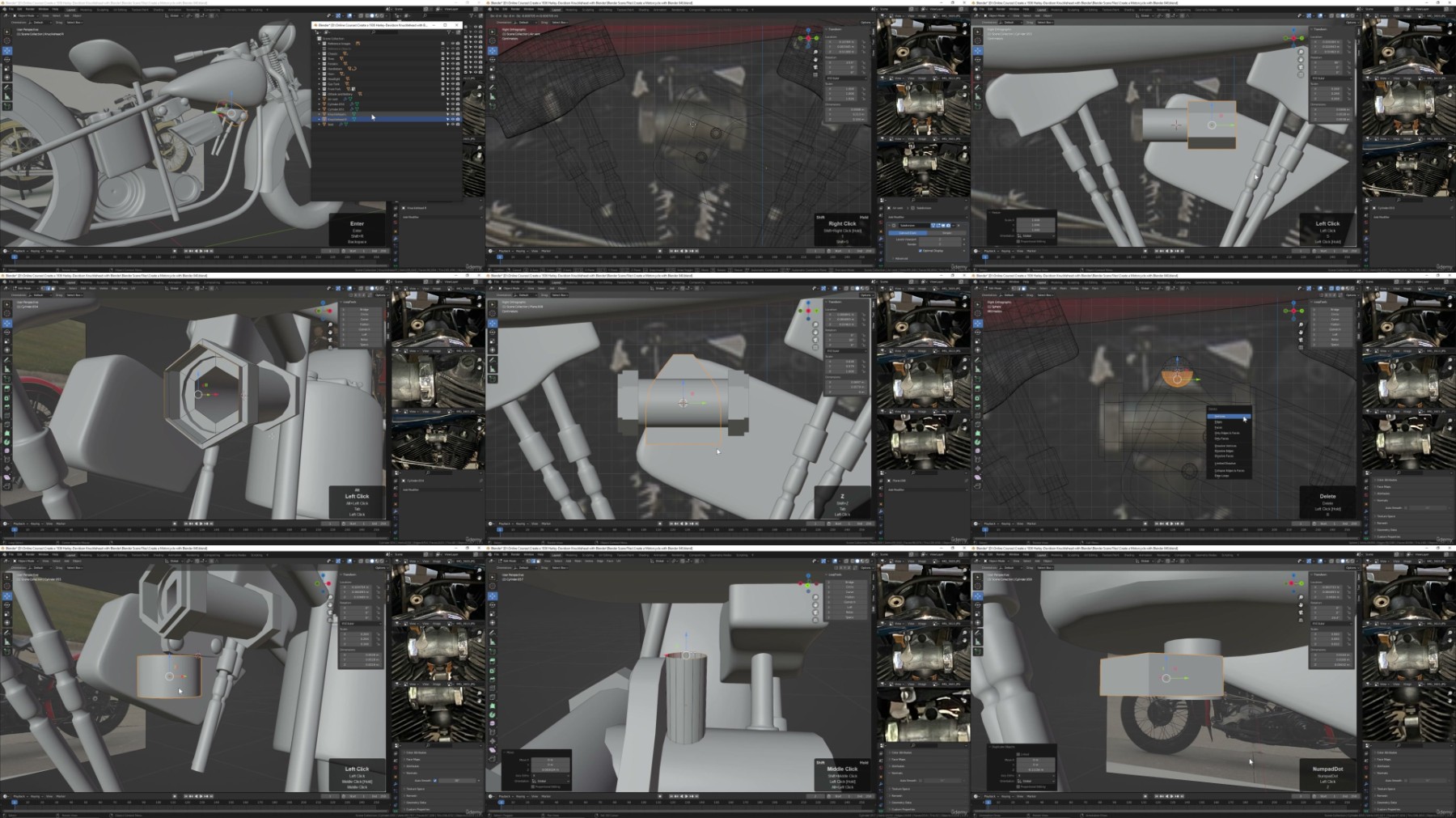This screenshot has height=818, width=1456.
Task: Choose the Add Cube tool in the whole-motorcycle frame
Action: pos(7,106)
